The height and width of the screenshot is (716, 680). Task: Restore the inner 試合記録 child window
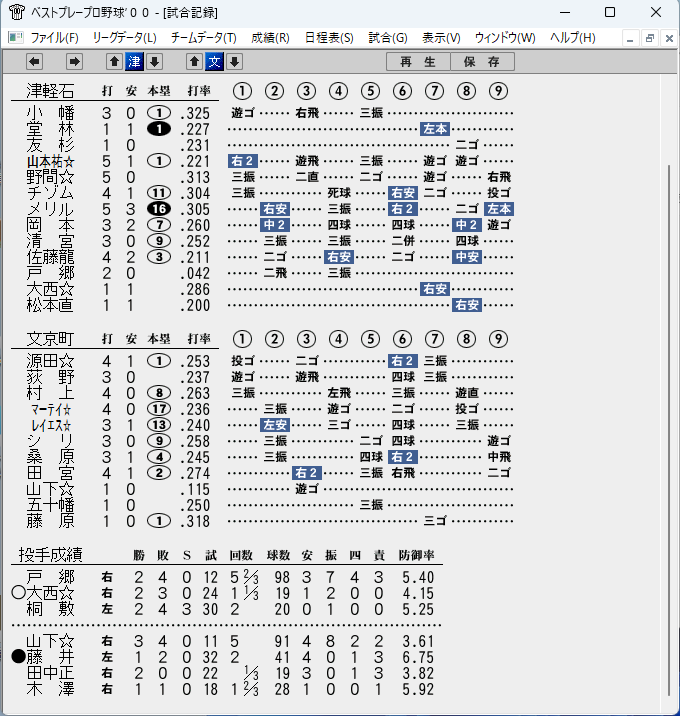coord(650,38)
